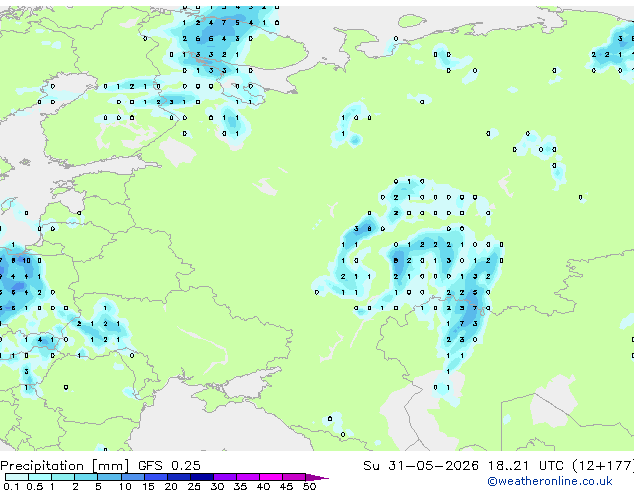Click the '0.5' legend scale label
634x490 pixels.
(35, 486)
